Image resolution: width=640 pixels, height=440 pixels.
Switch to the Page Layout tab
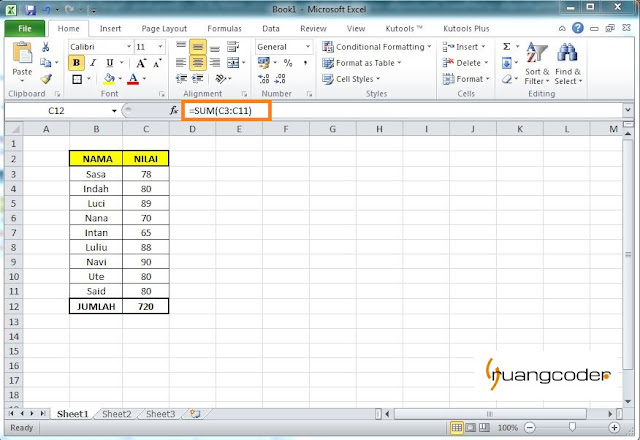click(x=164, y=29)
